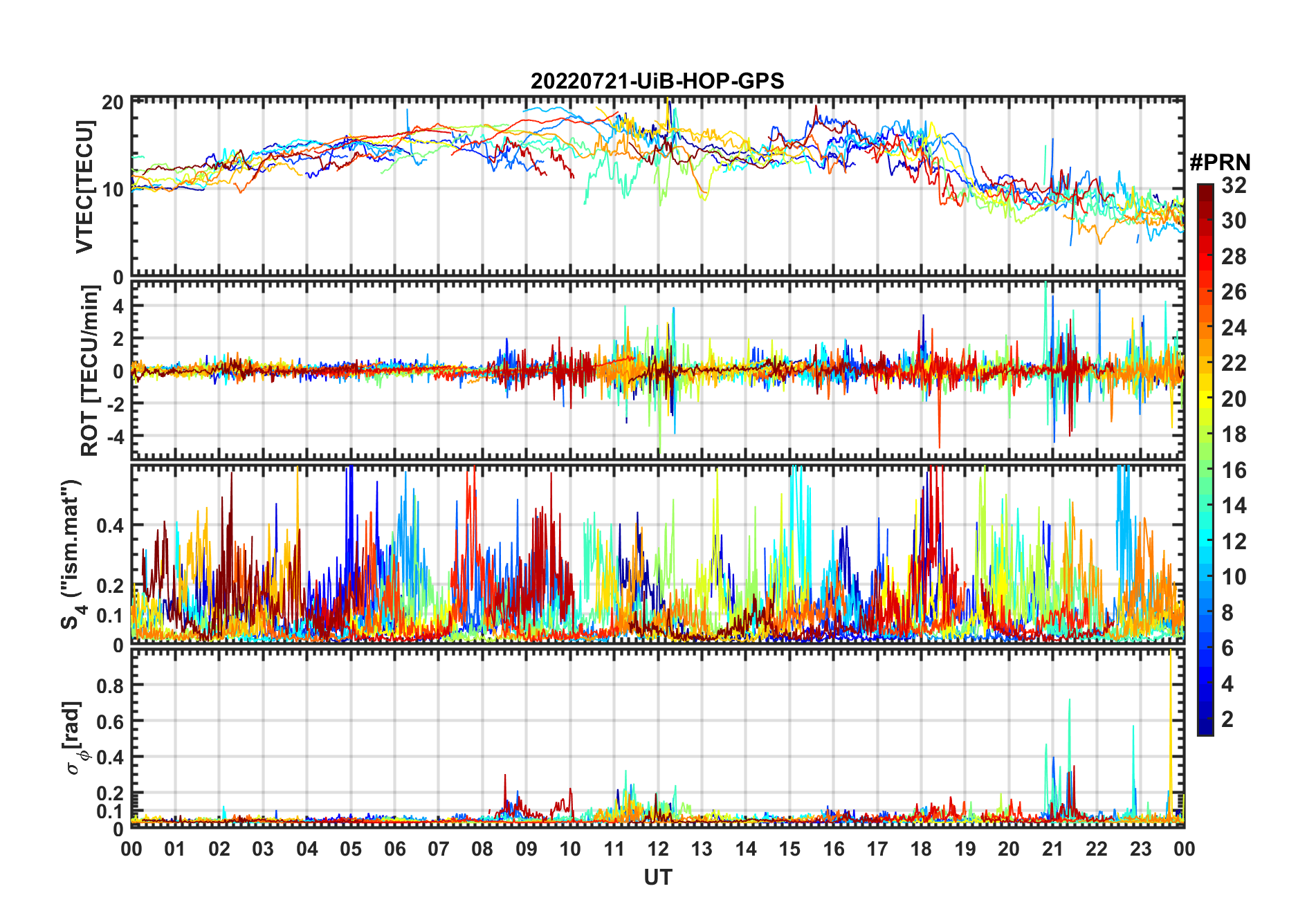Click the -4 tick label on the ROT axis
The image size is (1316, 920).
(x=113, y=436)
